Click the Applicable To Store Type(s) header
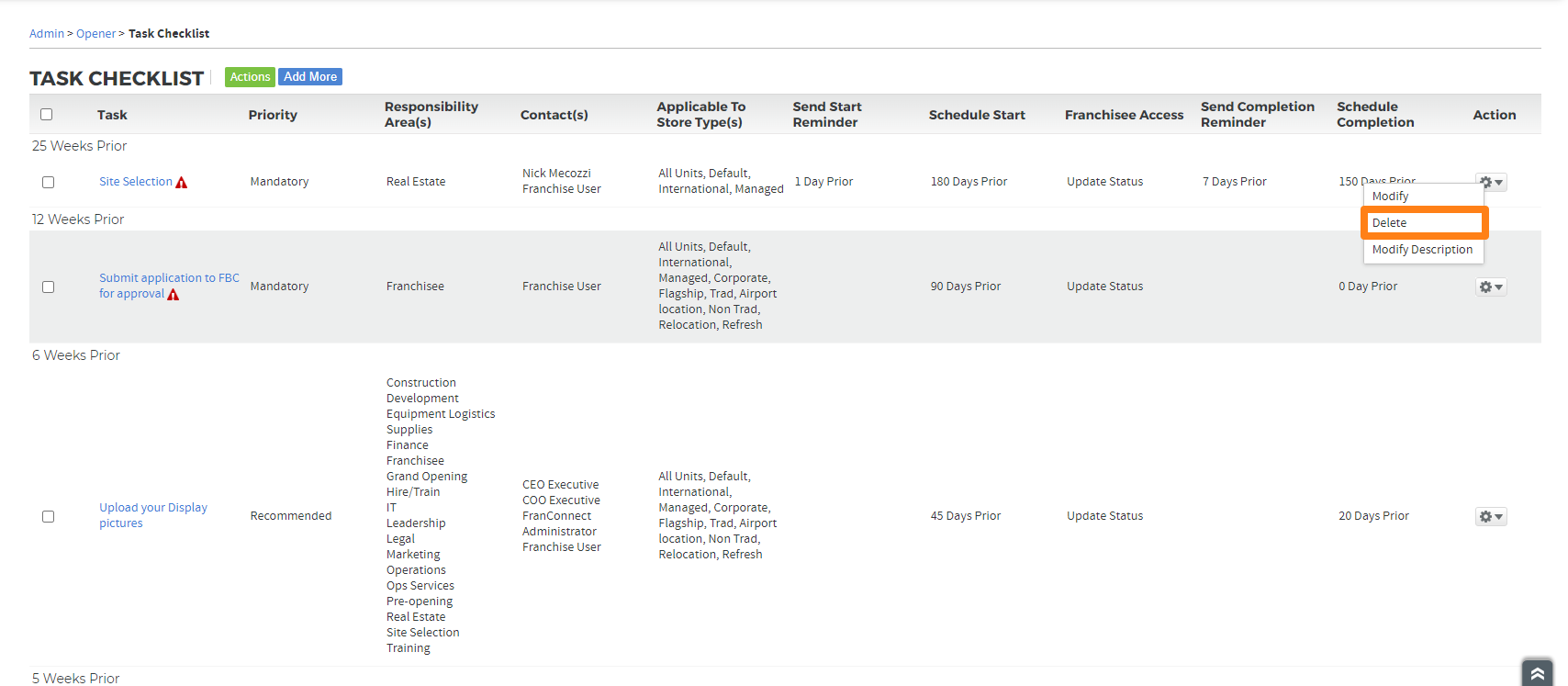 tap(700, 115)
